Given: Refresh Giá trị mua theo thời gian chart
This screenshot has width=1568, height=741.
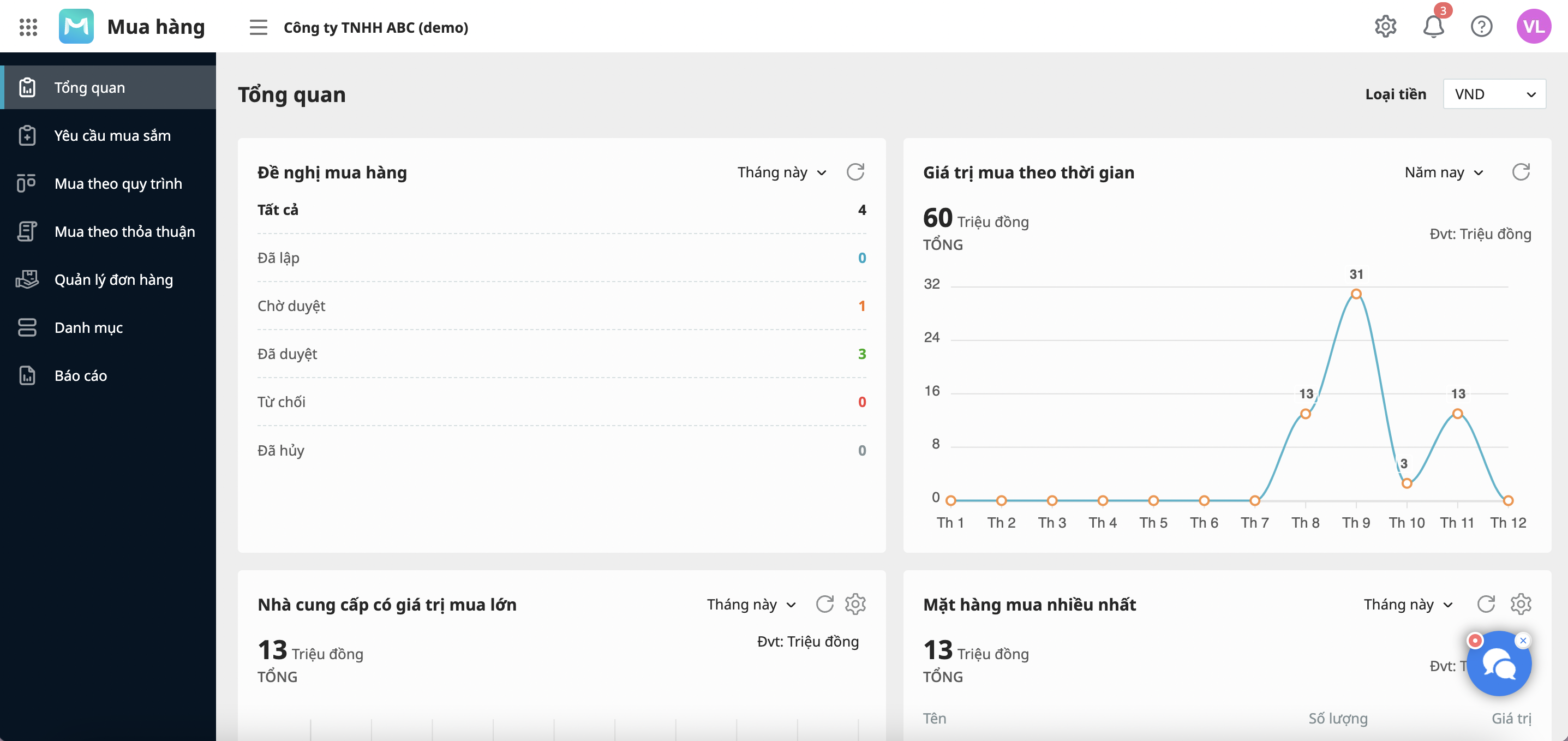Looking at the screenshot, I should 1521,172.
